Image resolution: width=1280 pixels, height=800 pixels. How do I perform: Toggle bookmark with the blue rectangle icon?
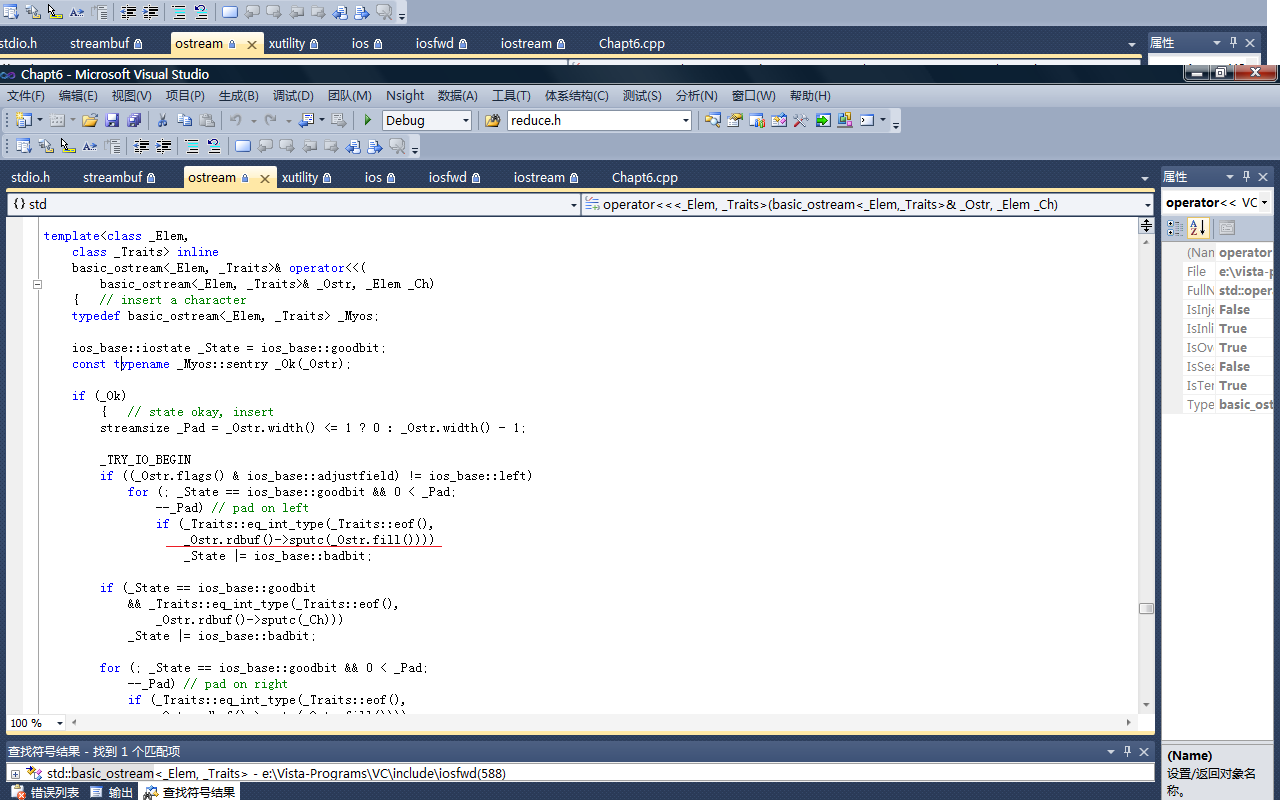(243, 146)
